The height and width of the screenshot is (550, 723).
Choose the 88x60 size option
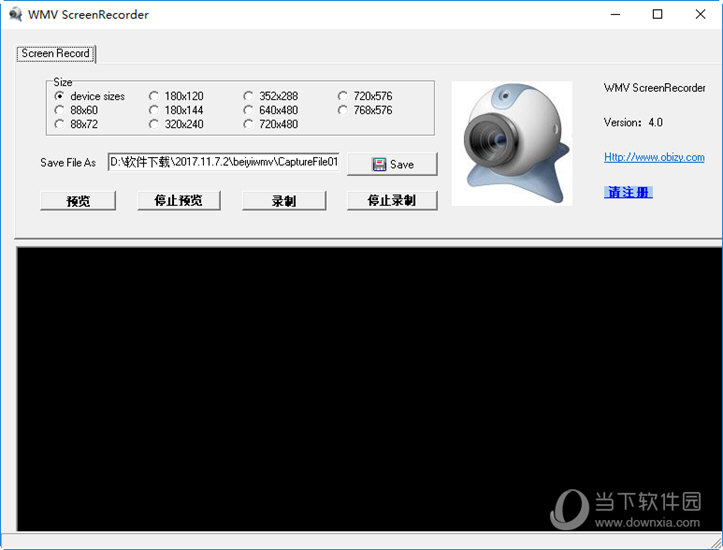click(60, 111)
